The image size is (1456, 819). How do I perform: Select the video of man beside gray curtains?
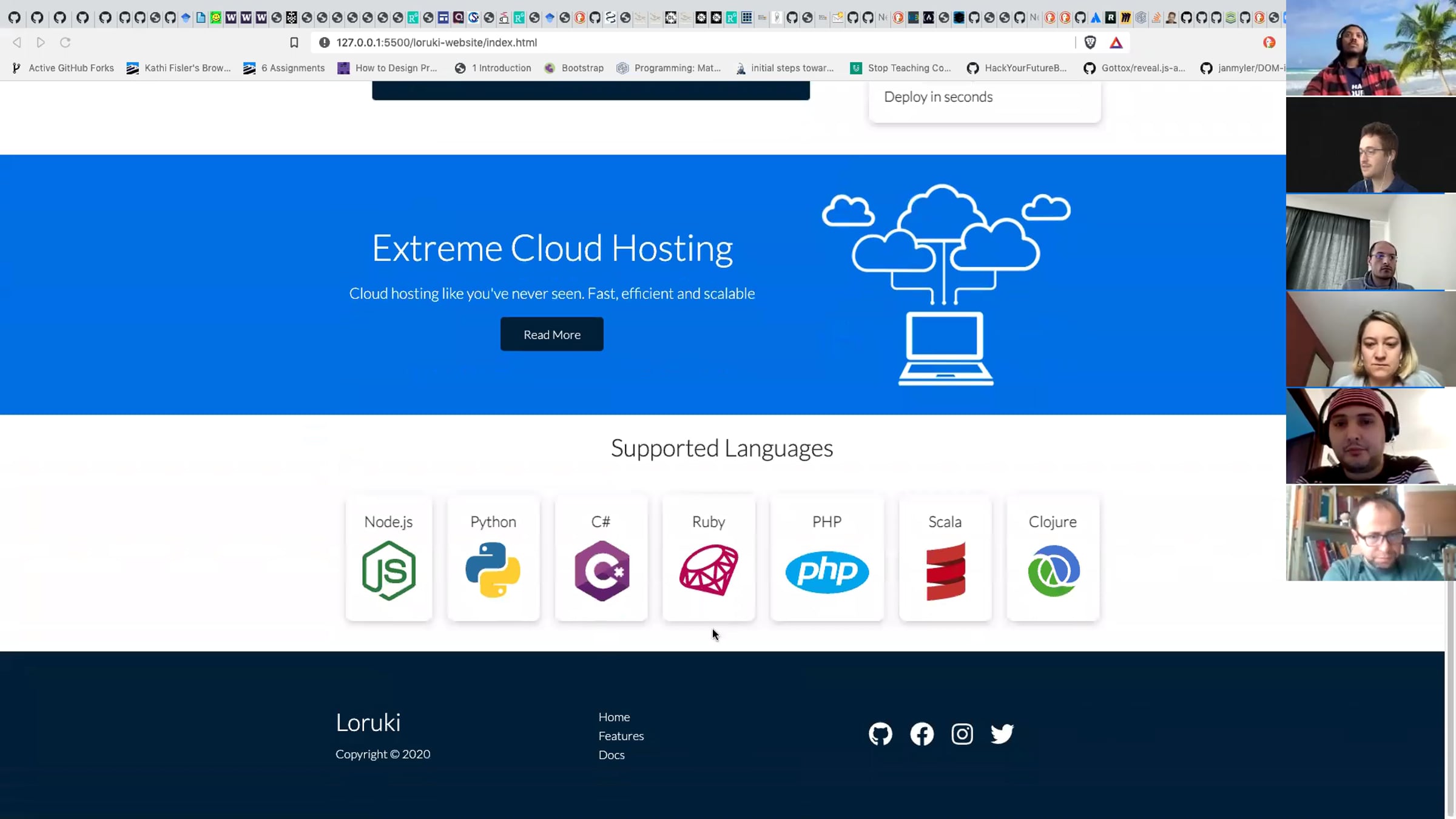(1371, 242)
